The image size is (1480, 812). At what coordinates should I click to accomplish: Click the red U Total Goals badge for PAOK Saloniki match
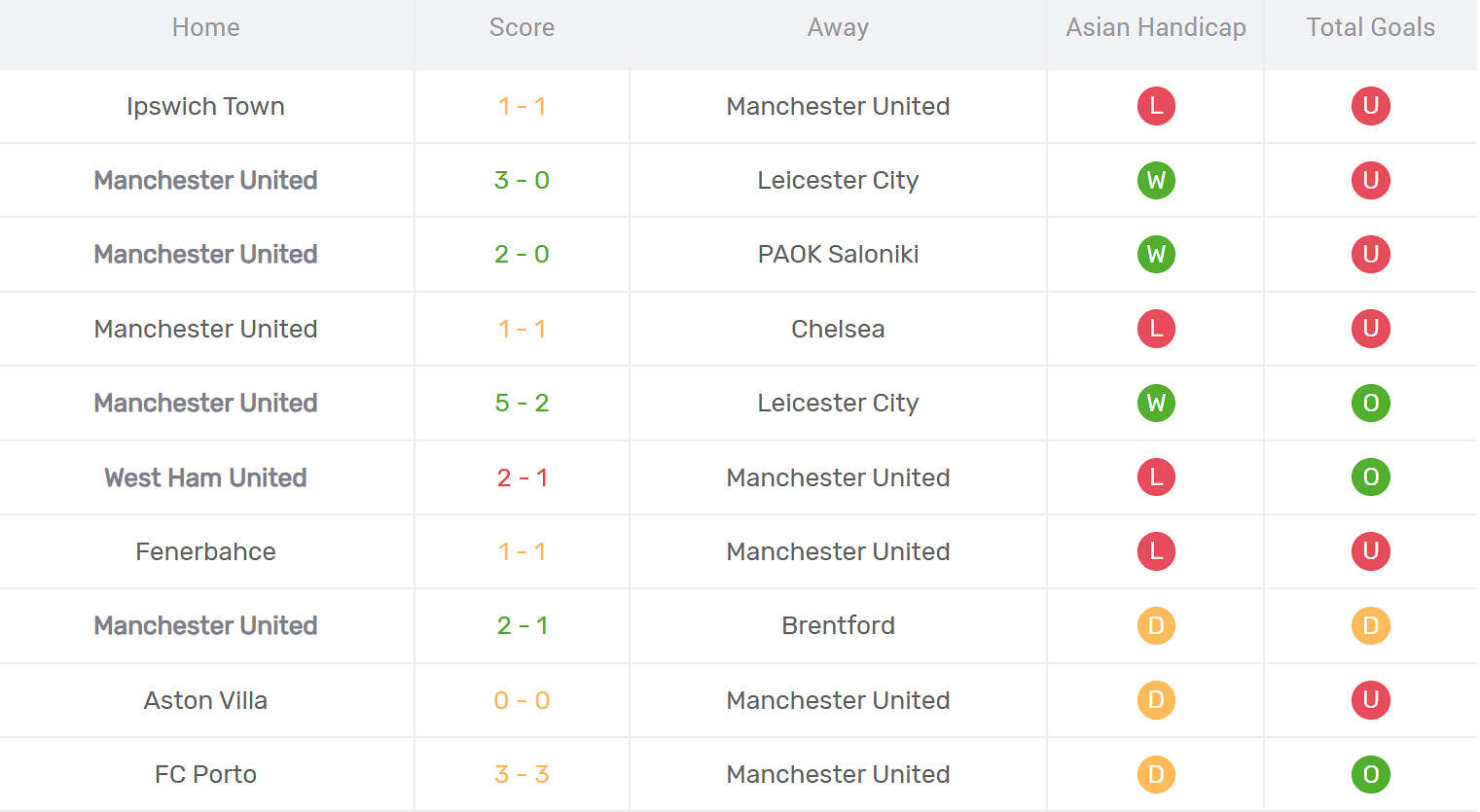click(x=1370, y=254)
